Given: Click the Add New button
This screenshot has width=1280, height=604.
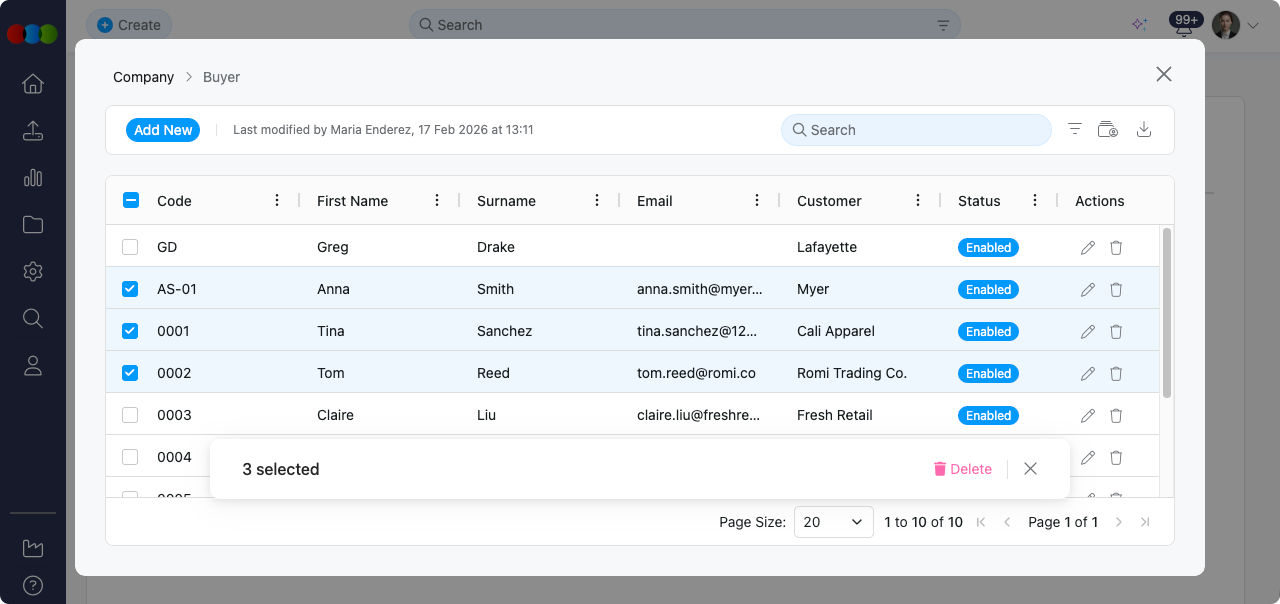Looking at the screenshot, I should (x=163, y=130).
